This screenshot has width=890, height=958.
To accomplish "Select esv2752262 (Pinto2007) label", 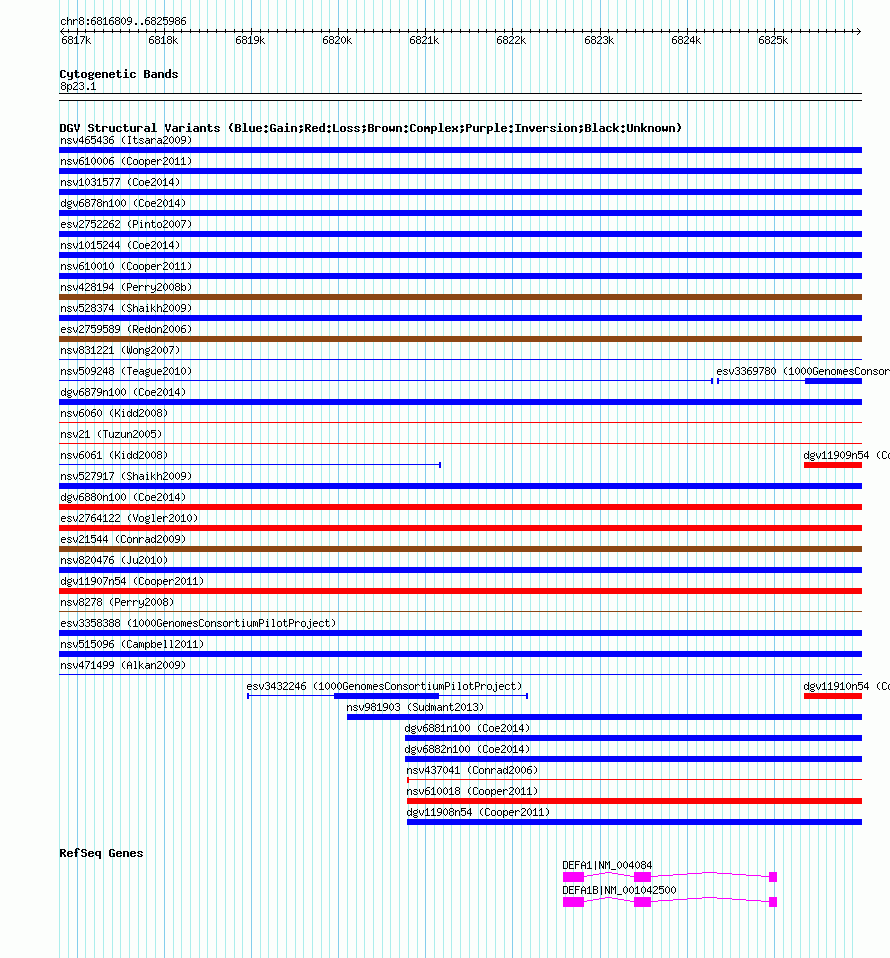I will 126,224.
